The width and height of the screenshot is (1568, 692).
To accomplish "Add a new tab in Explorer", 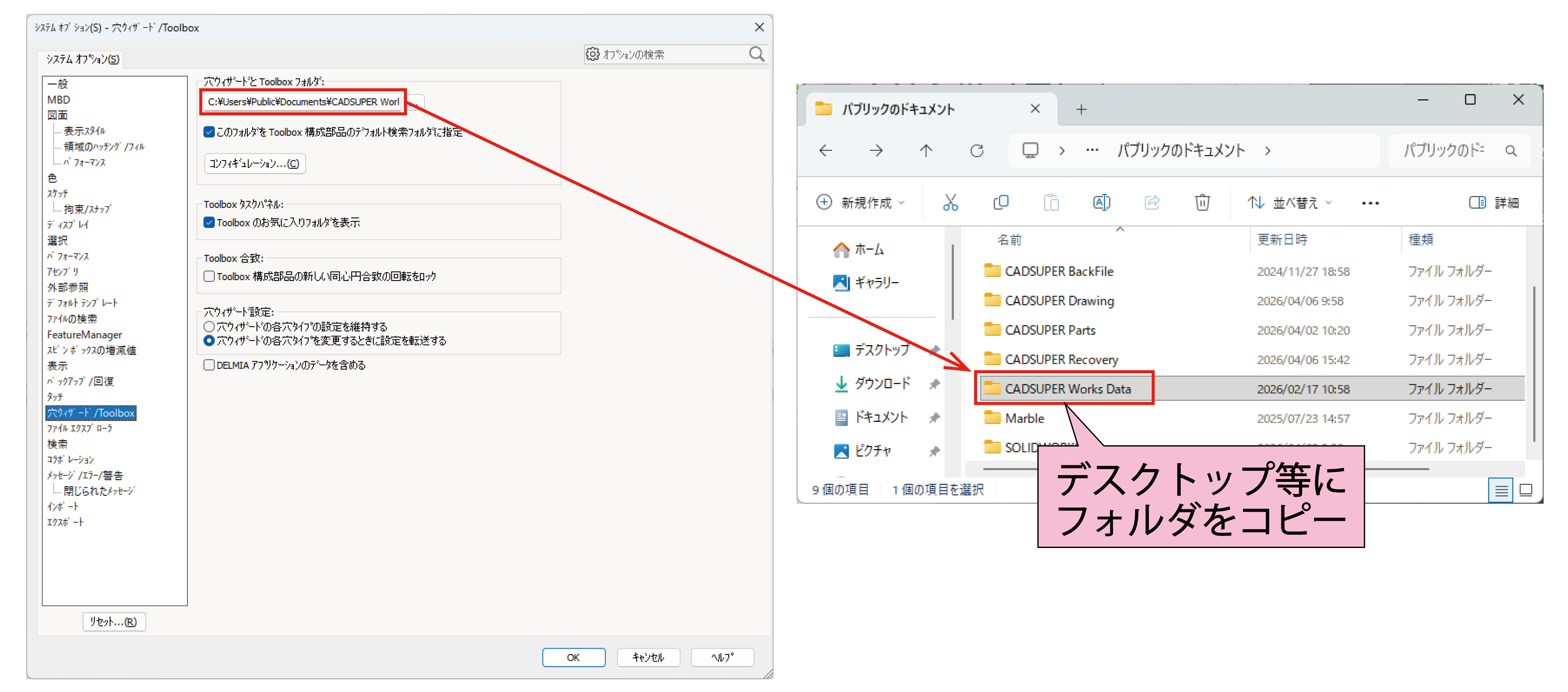I will coord(1081,109).
